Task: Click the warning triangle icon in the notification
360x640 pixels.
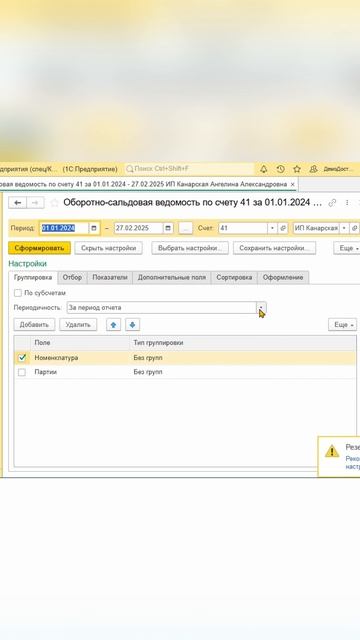Action: (332, 451)
